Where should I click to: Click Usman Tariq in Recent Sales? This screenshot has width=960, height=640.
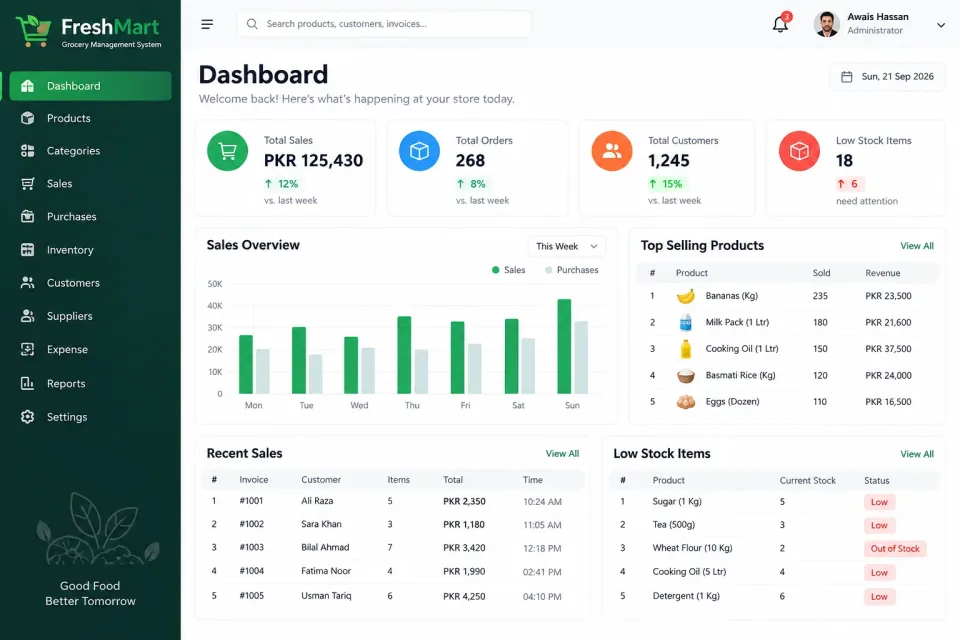[326, 595]
